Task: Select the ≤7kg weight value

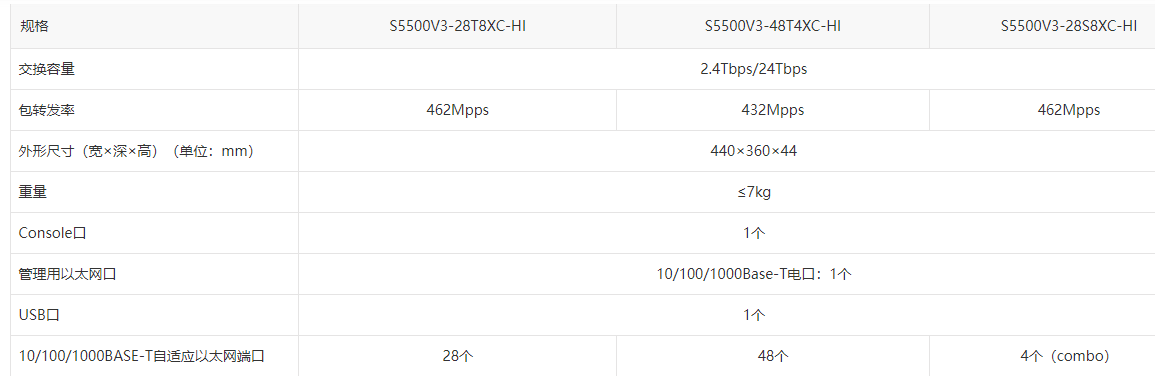Action: pos(754,192)
